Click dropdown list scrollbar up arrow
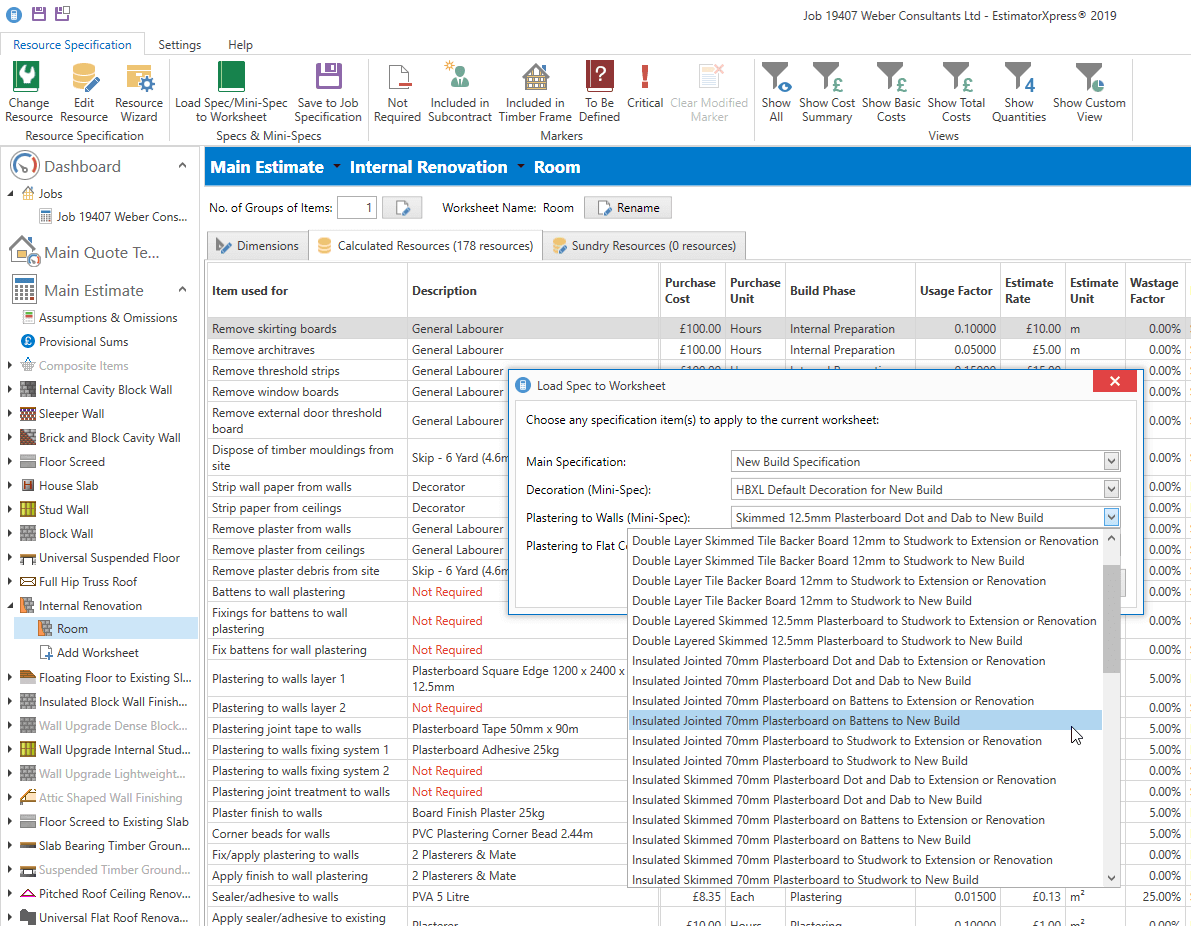 point(1111,539)
